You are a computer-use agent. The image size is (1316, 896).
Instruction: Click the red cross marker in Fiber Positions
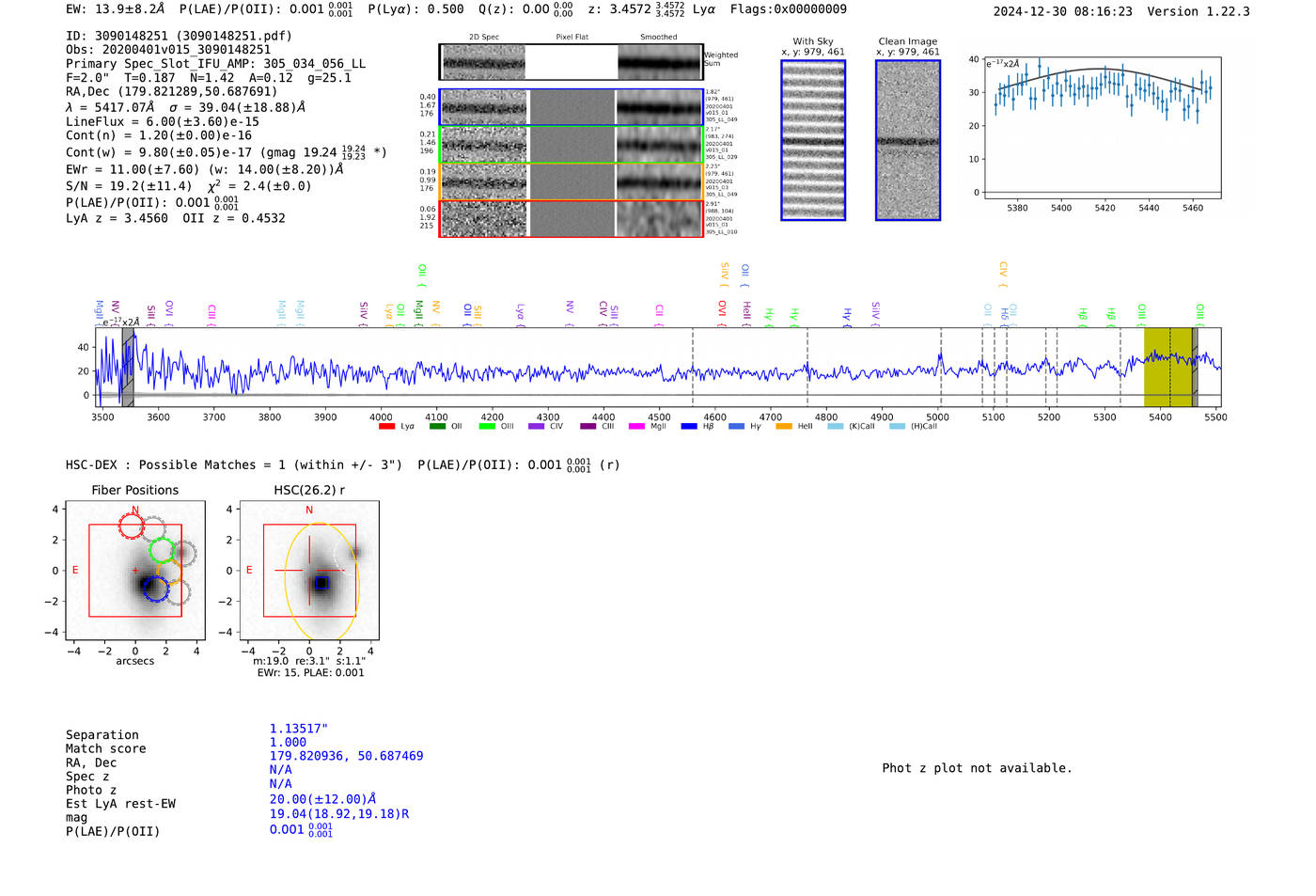(135, 570)
